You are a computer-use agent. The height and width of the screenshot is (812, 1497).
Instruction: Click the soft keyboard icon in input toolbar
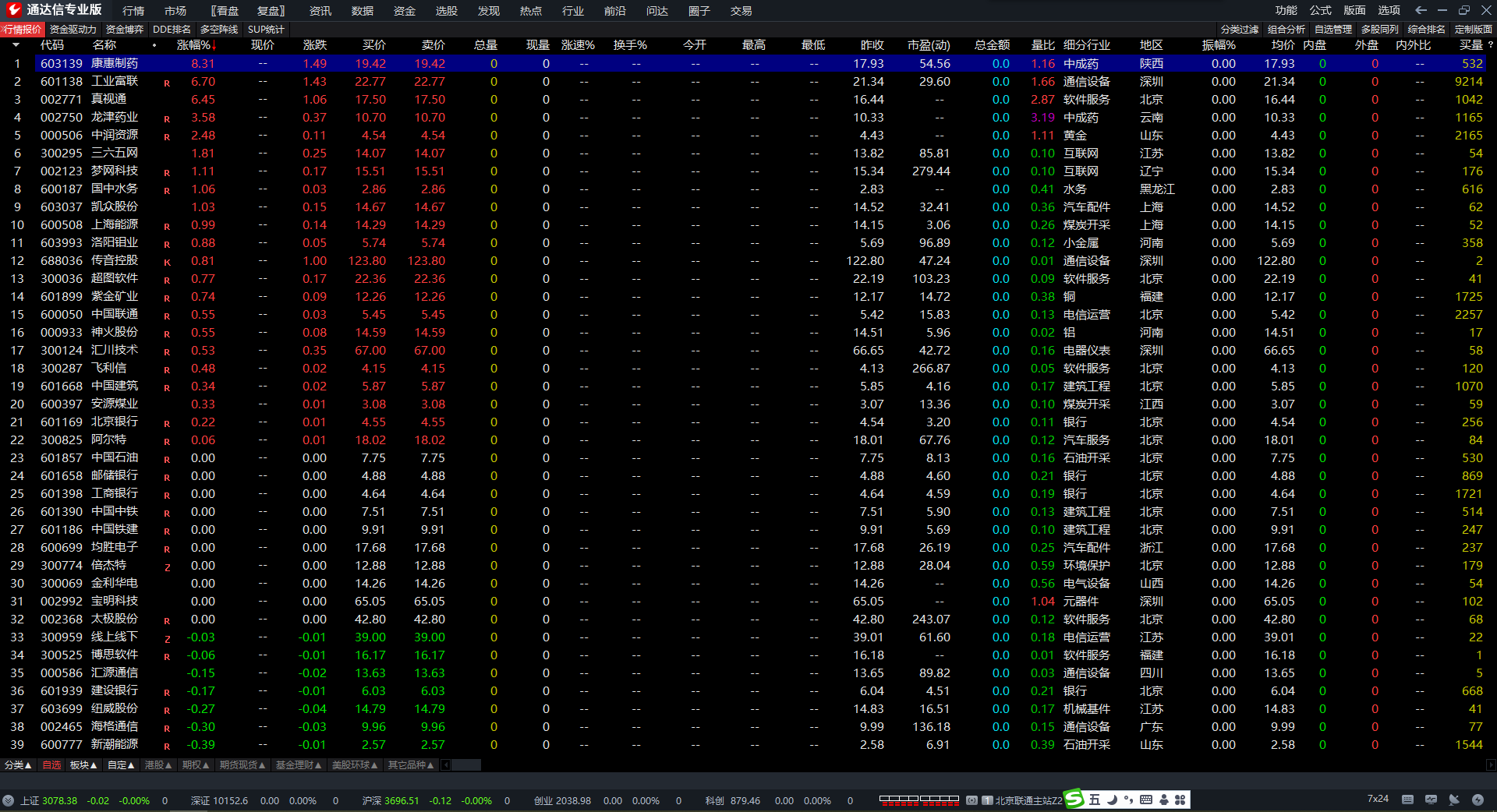click(1145, 800)
